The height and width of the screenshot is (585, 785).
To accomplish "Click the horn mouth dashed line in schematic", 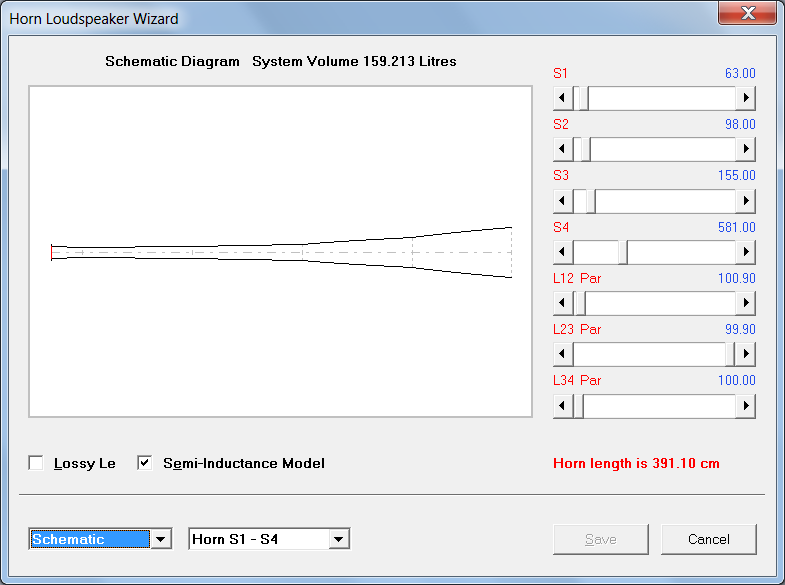I will [x=511, y=252].
